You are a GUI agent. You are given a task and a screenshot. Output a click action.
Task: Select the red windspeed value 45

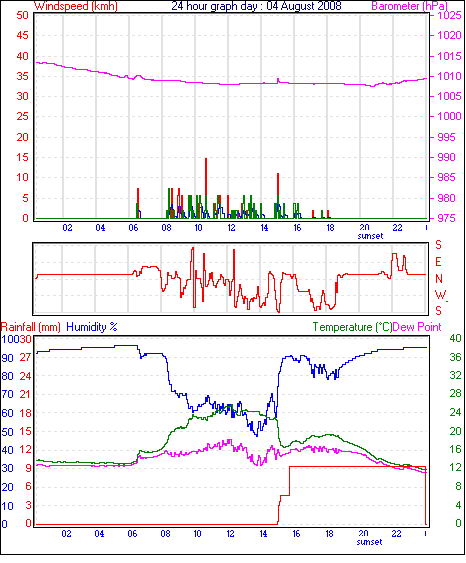point(22,36)
